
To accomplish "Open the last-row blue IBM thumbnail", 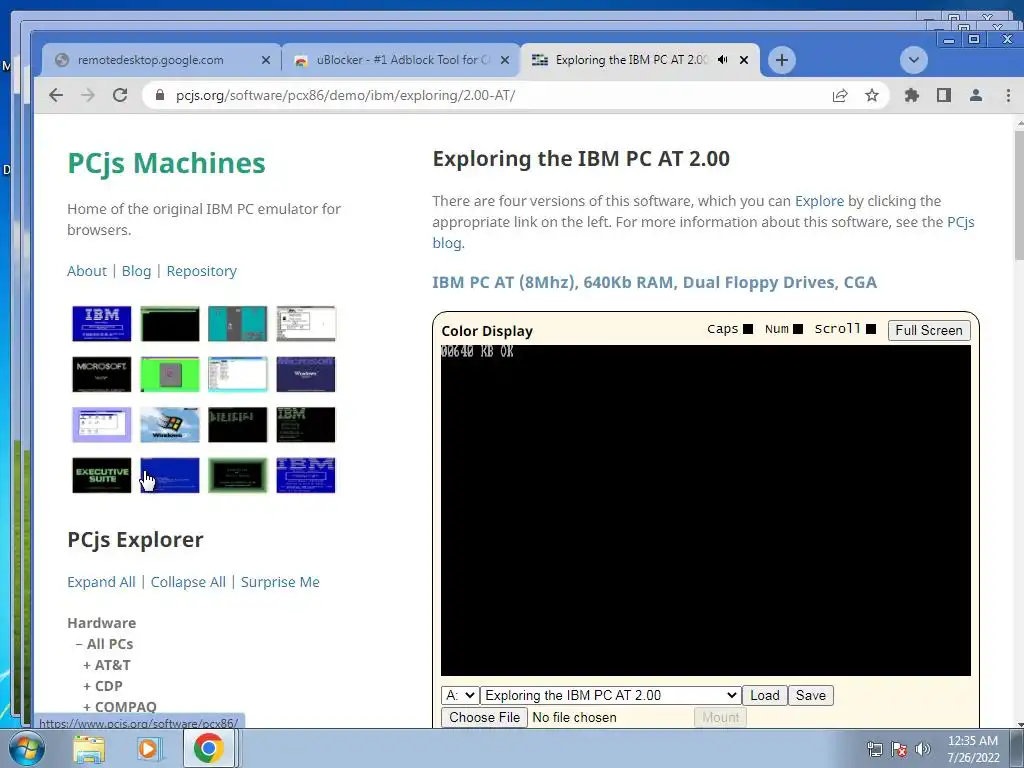I will pyautogui.click(x=306, y=475).
